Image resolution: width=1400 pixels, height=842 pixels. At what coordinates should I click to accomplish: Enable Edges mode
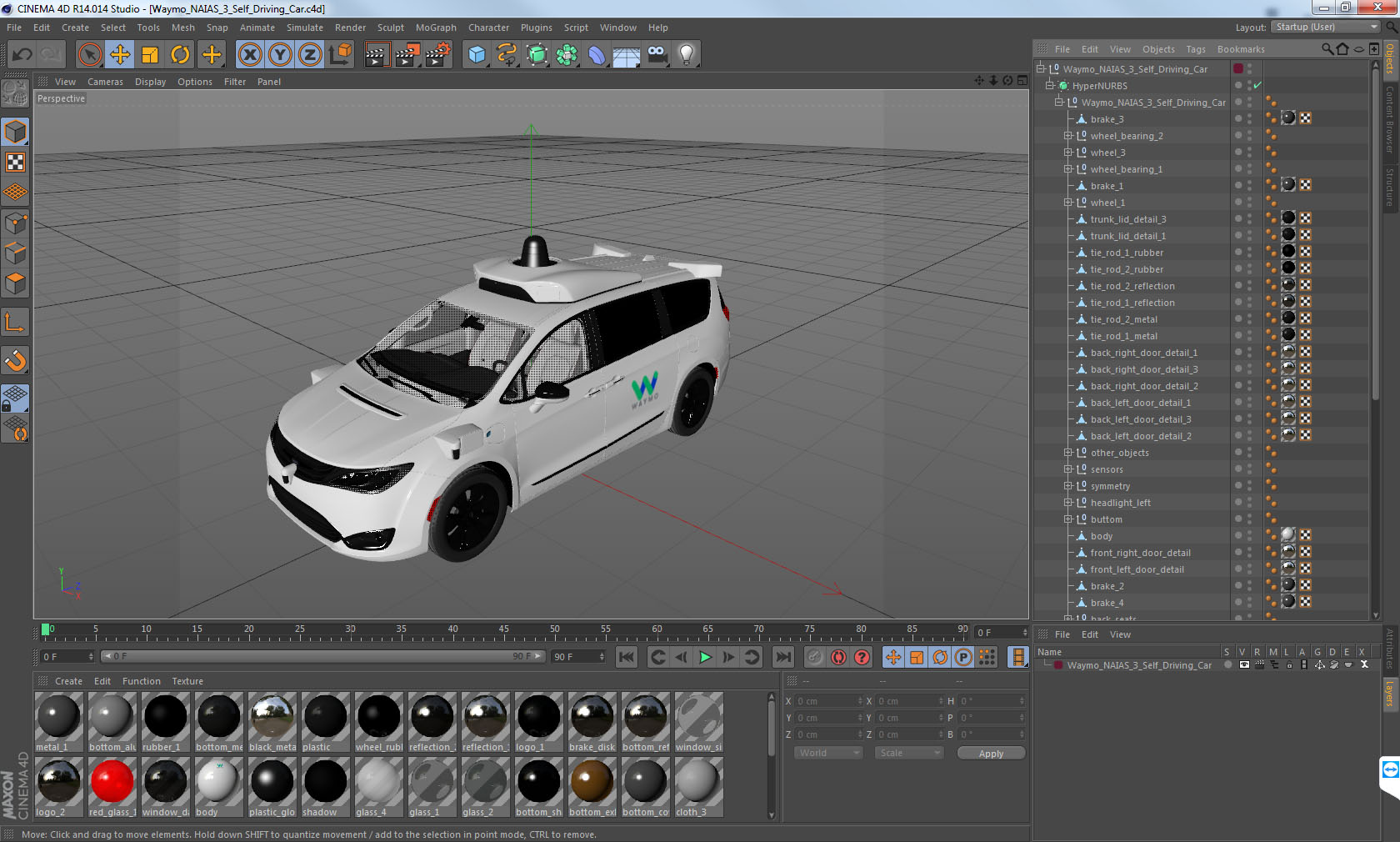16,253
